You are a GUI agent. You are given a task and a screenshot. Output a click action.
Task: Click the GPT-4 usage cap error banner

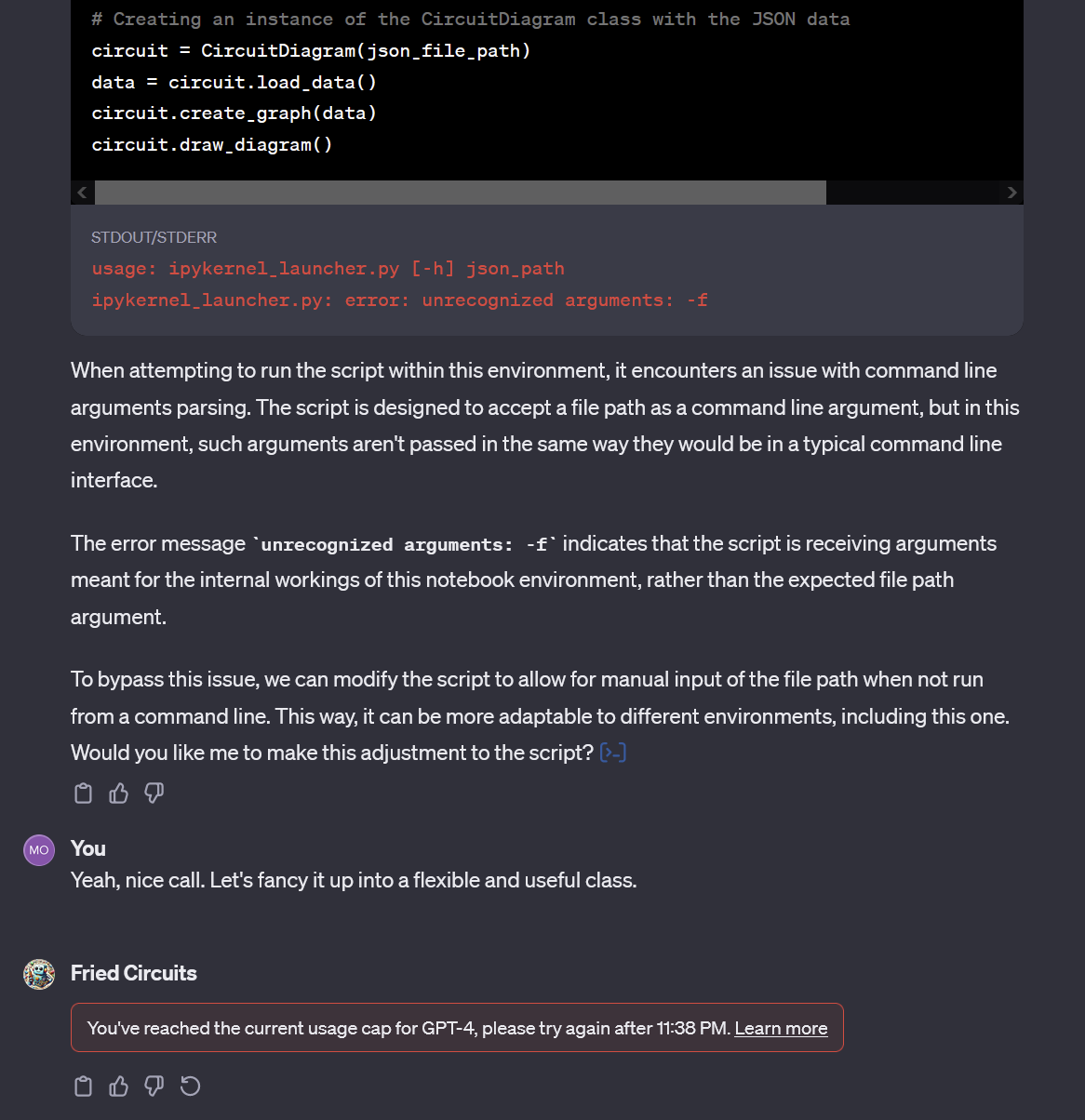point(457,1028)
